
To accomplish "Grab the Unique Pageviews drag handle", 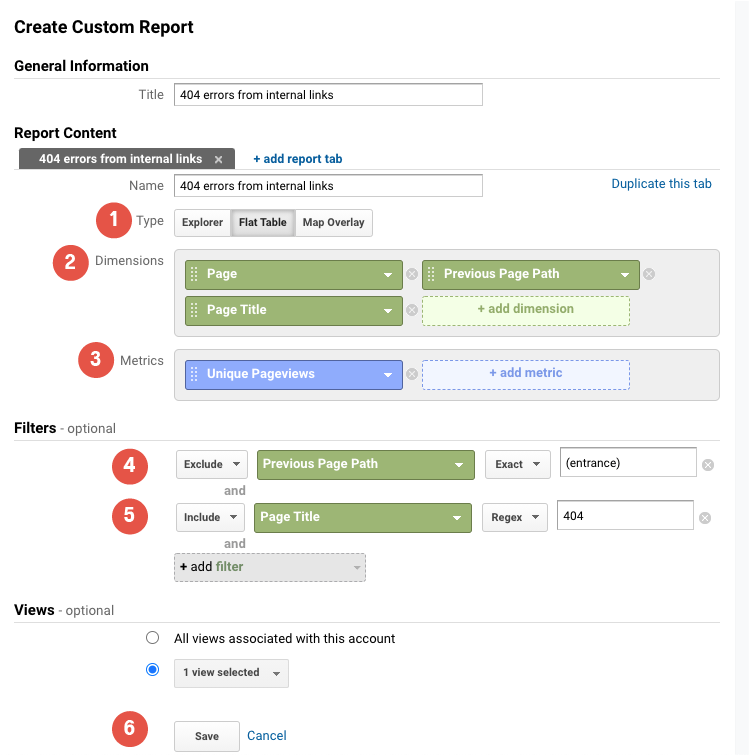I will (194, 374).
